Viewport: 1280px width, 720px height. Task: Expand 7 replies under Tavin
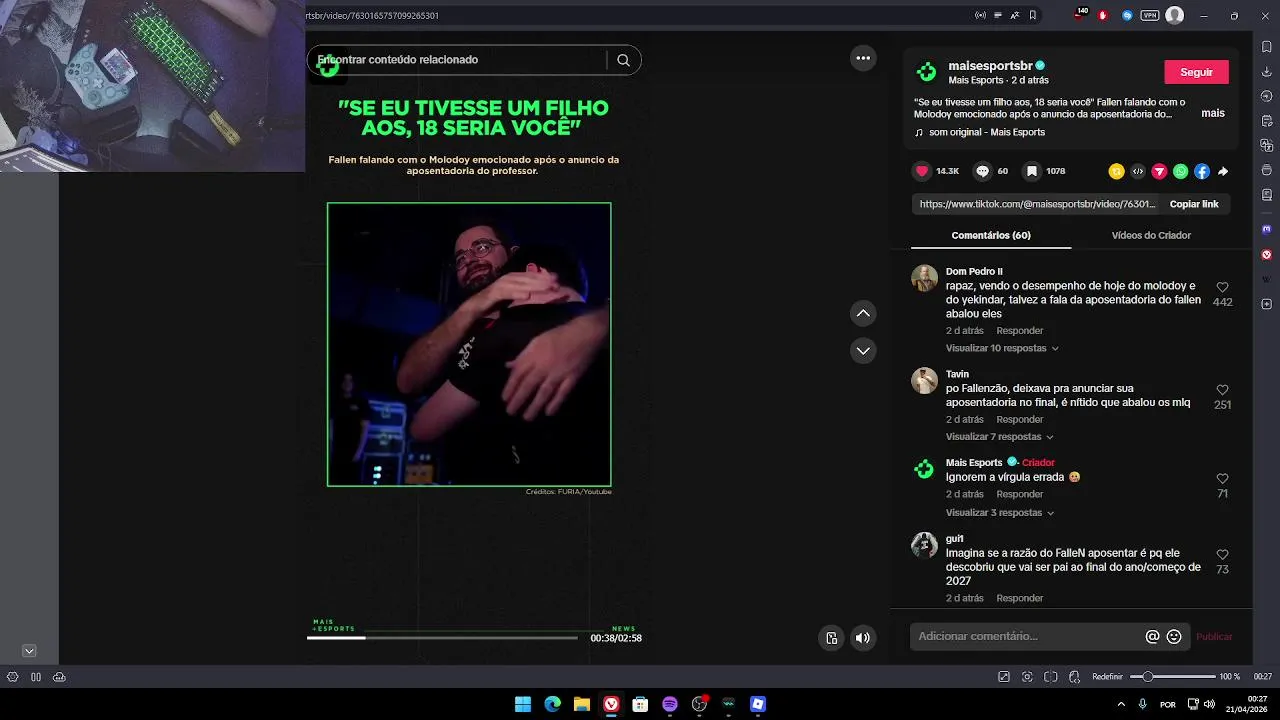point(999,437)
